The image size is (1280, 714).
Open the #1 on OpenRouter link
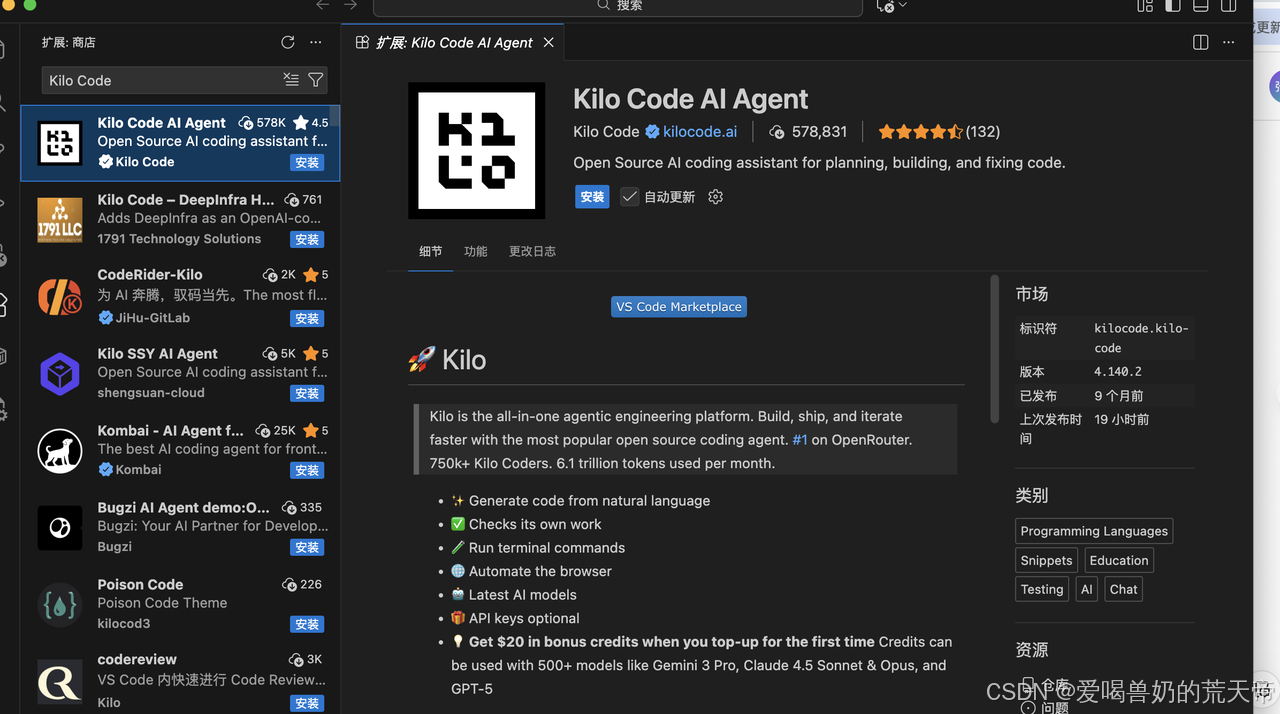[x=800, y=440]
